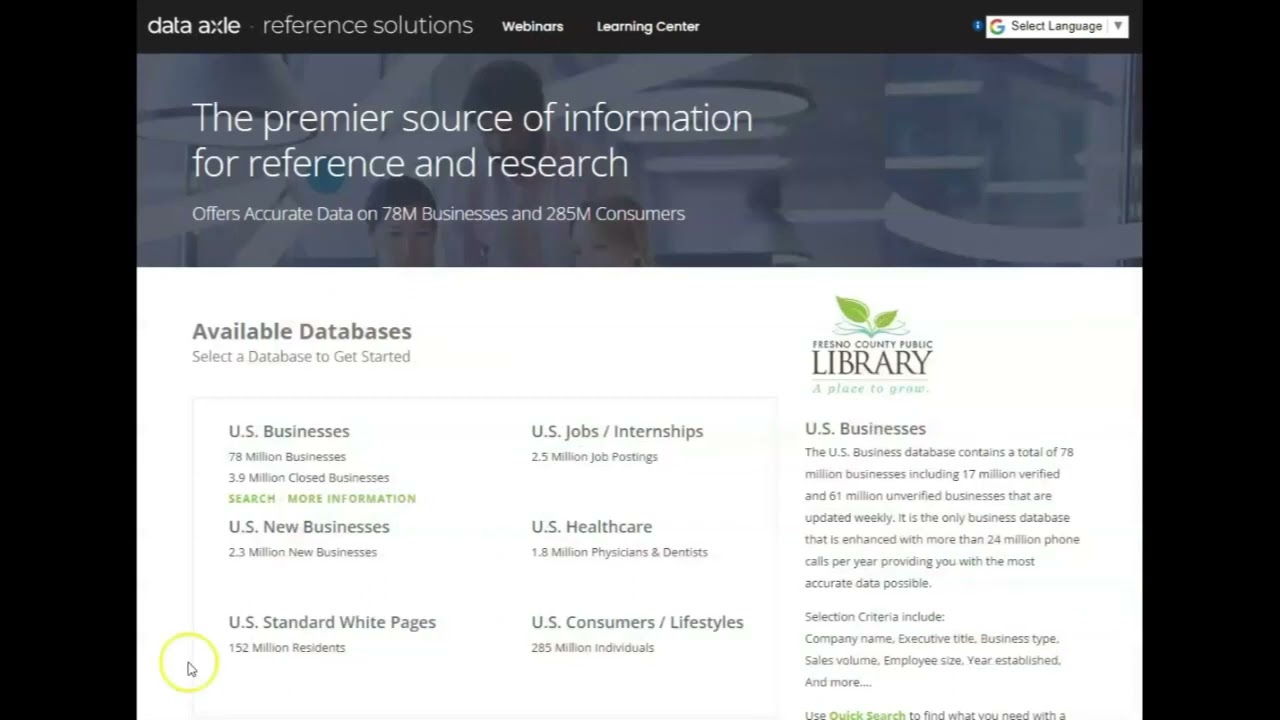Click the 'Available Databases' heading
The width and height of the screenshot is (1280, 720).
[x=302, y=331]
